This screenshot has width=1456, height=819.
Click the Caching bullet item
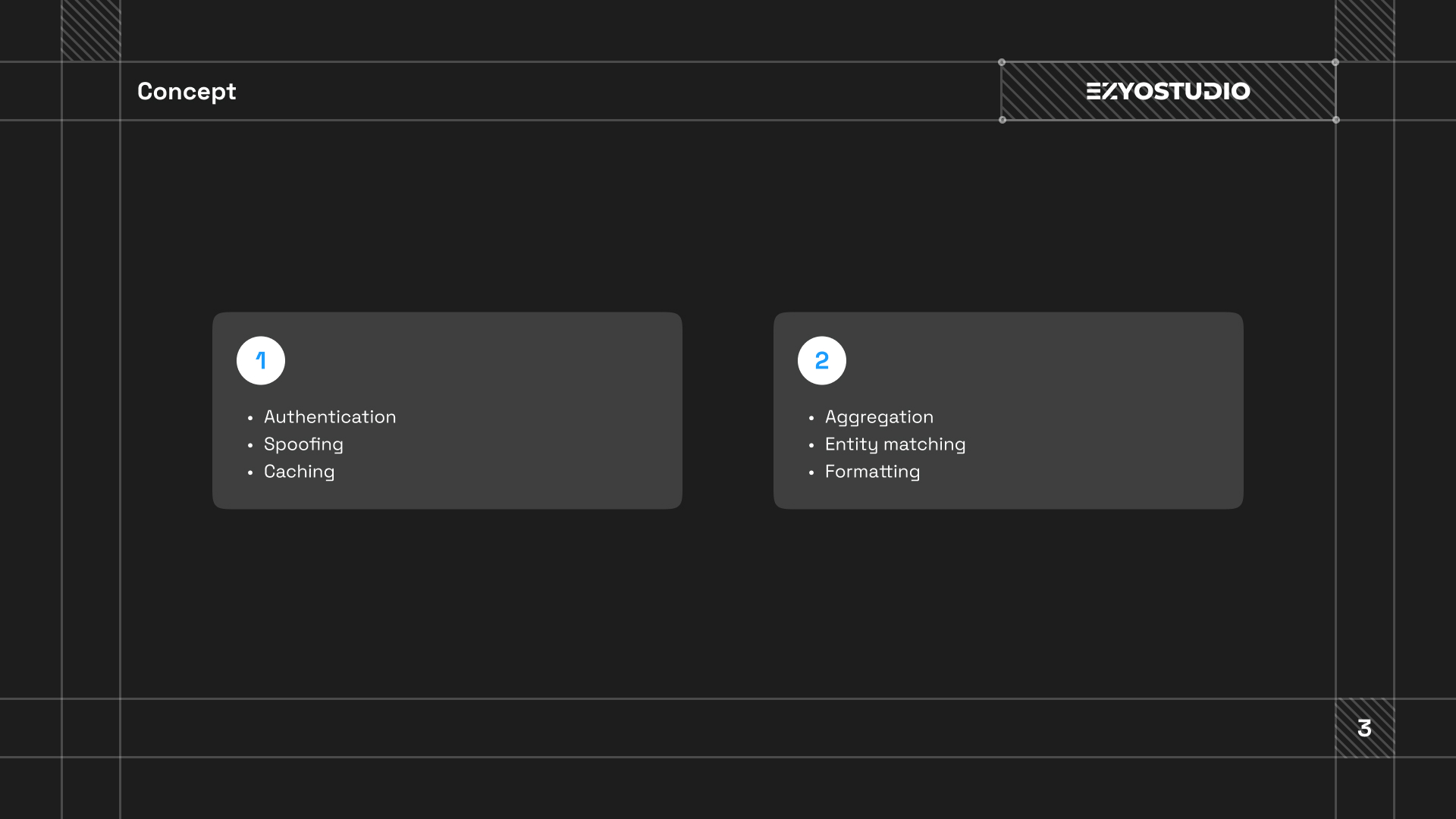299,472
